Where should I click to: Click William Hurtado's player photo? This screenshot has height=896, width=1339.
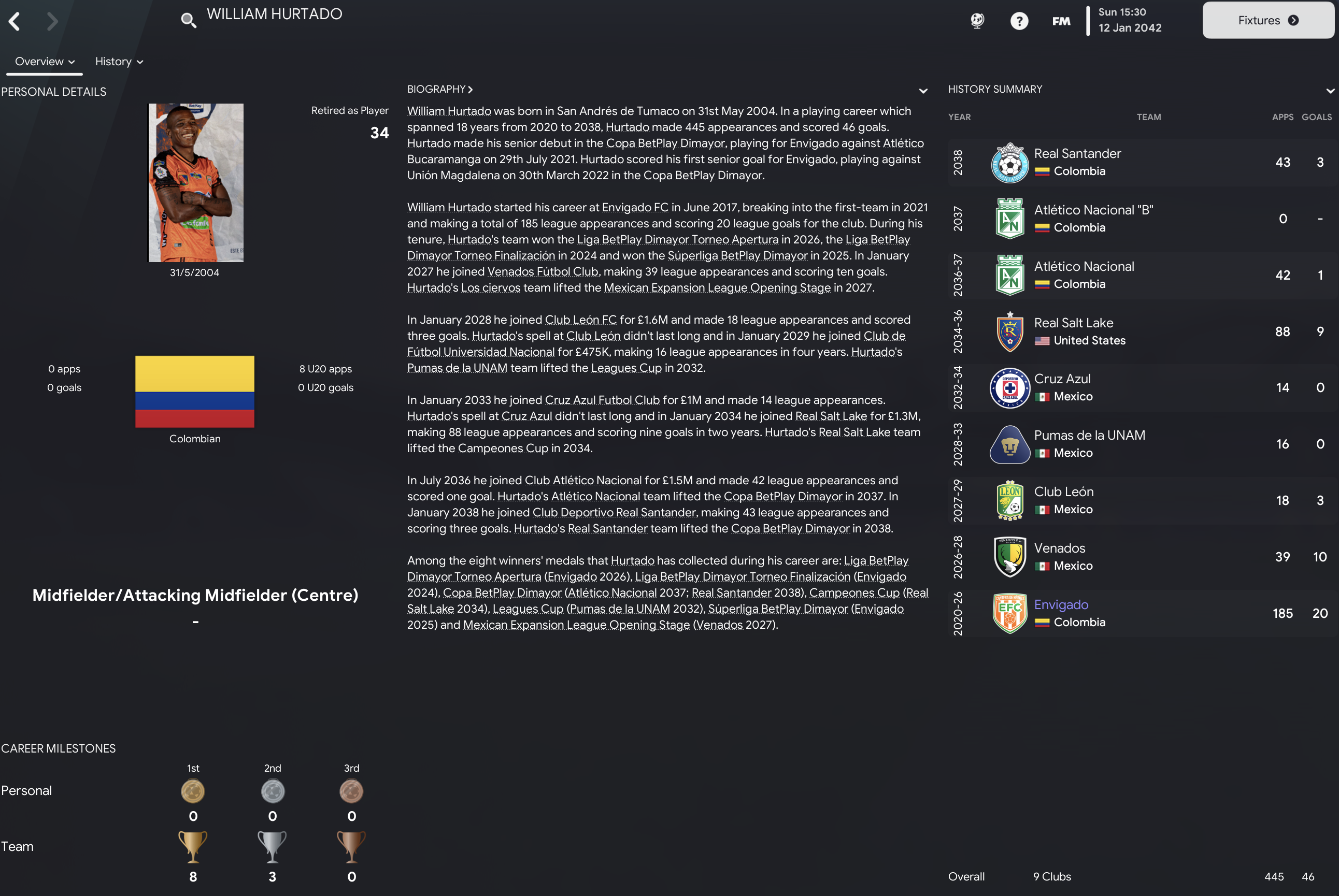195,183
